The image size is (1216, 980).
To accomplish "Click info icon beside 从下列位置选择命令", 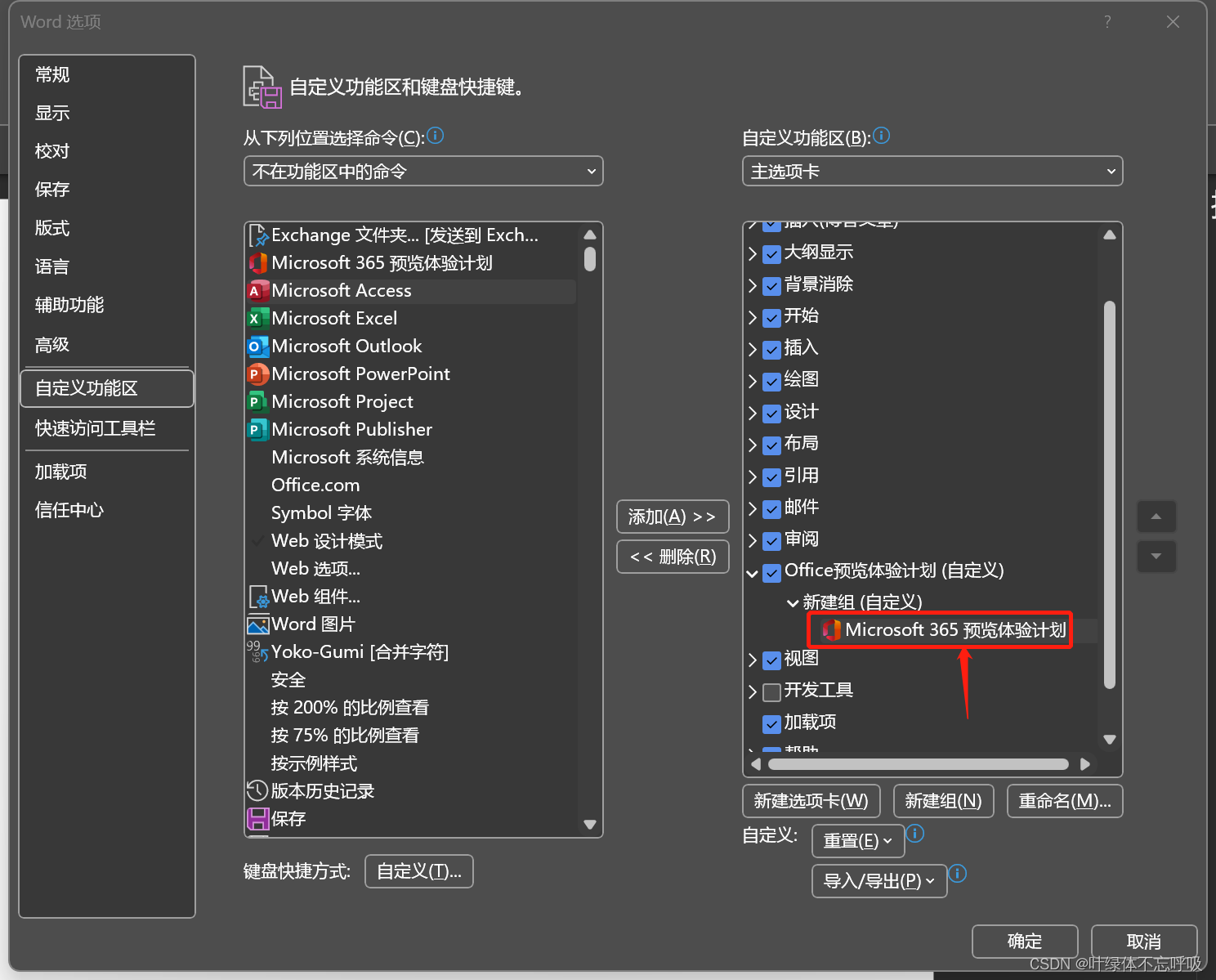I will point(436,136).
